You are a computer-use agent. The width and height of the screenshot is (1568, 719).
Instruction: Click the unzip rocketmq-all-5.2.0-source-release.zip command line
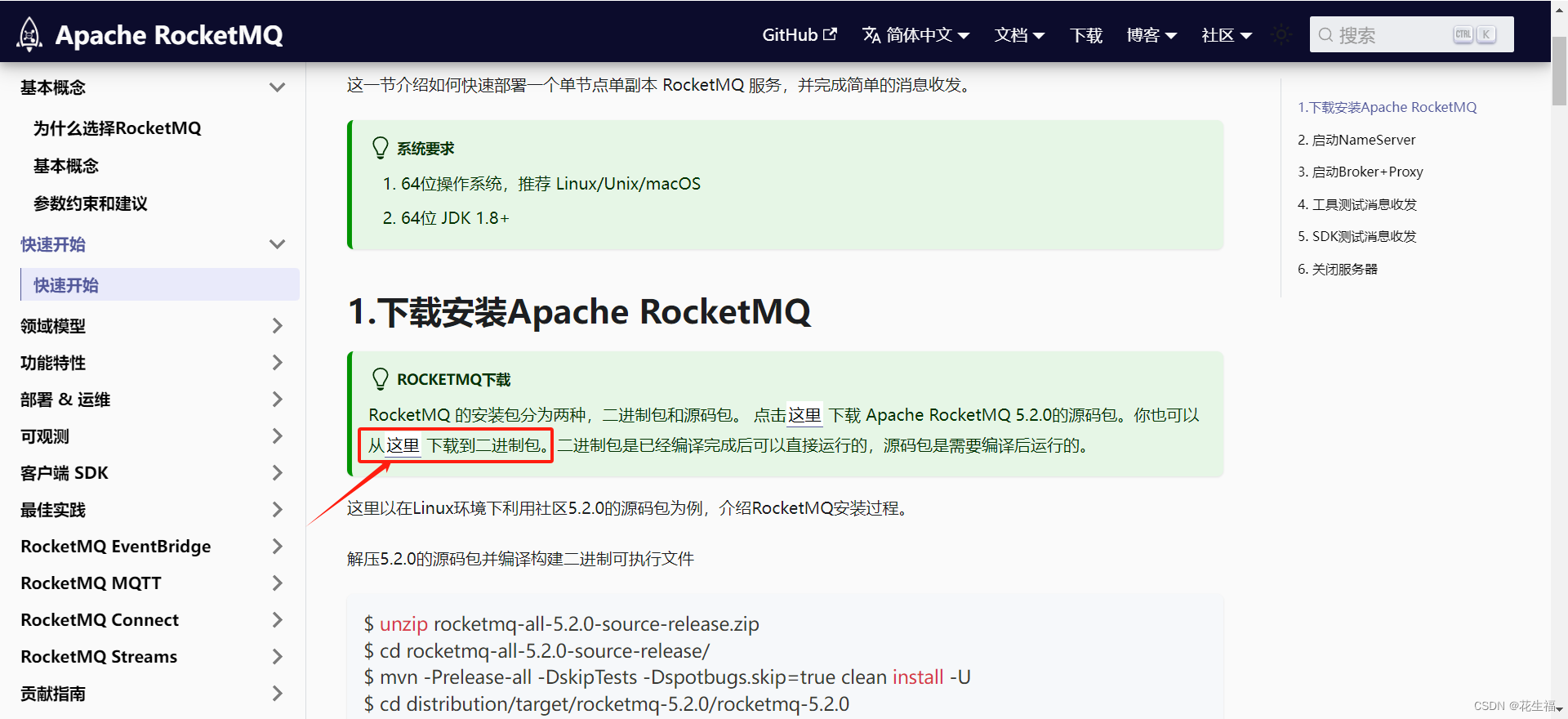point(562,624)
